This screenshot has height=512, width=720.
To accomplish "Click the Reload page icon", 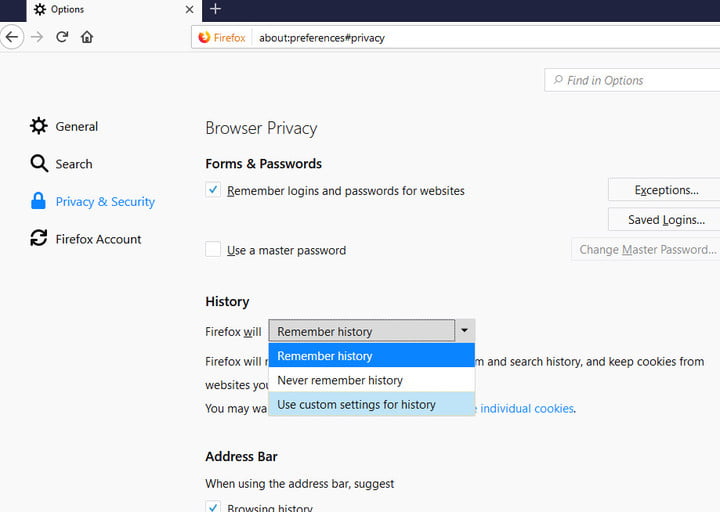I will coord(62,37).
